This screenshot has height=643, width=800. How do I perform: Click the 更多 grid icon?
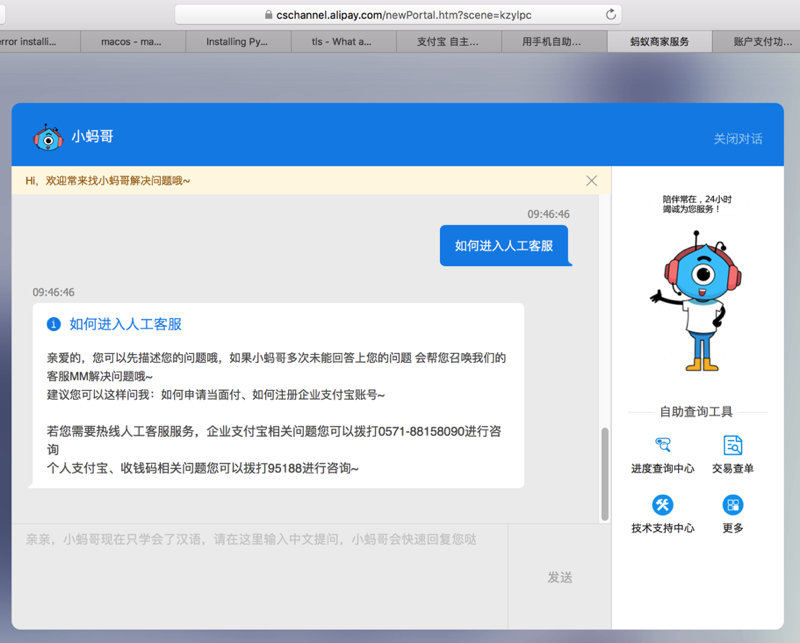pyautogui.click(x=733, y=505)
